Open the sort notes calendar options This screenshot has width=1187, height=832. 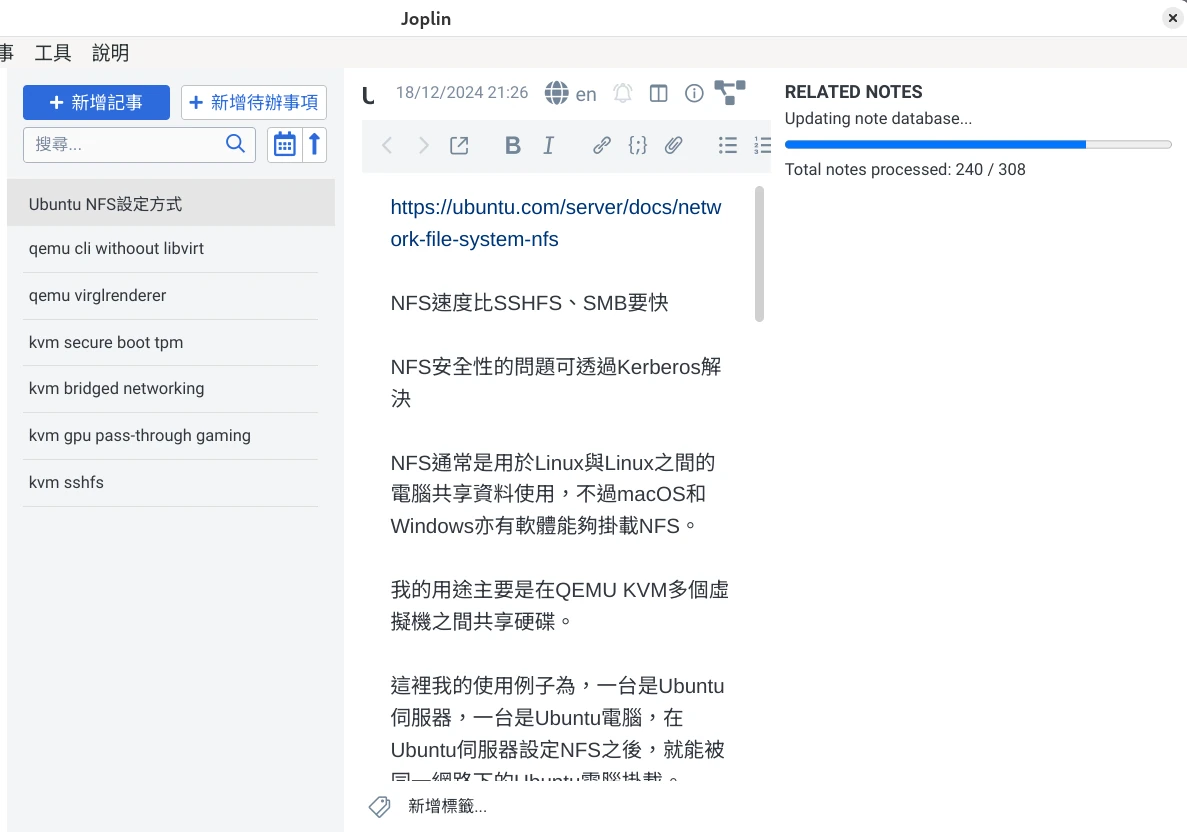tap(284, 144)
